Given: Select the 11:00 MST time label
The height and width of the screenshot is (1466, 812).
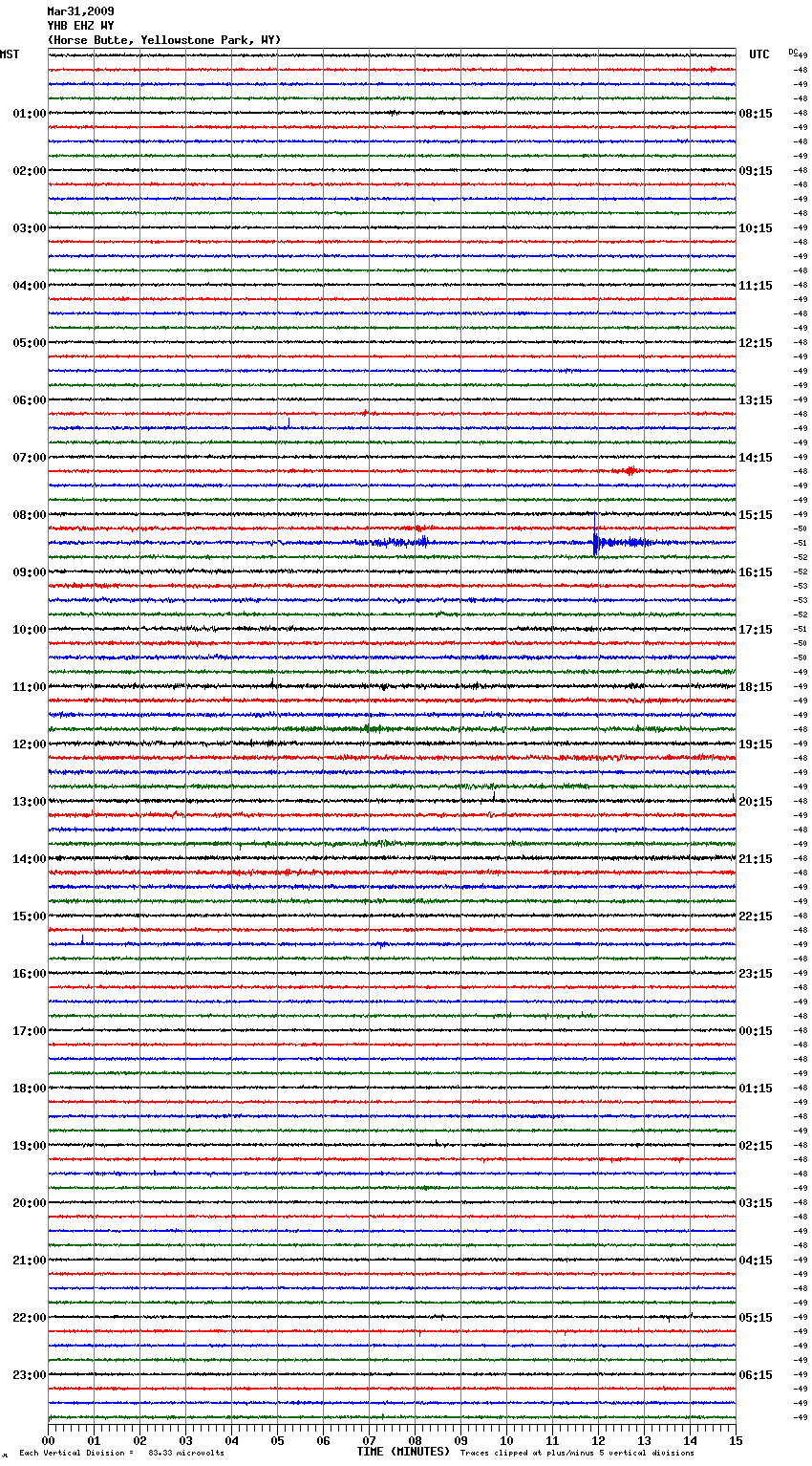Looking at the screenshot, I should [x=30, y=687].
